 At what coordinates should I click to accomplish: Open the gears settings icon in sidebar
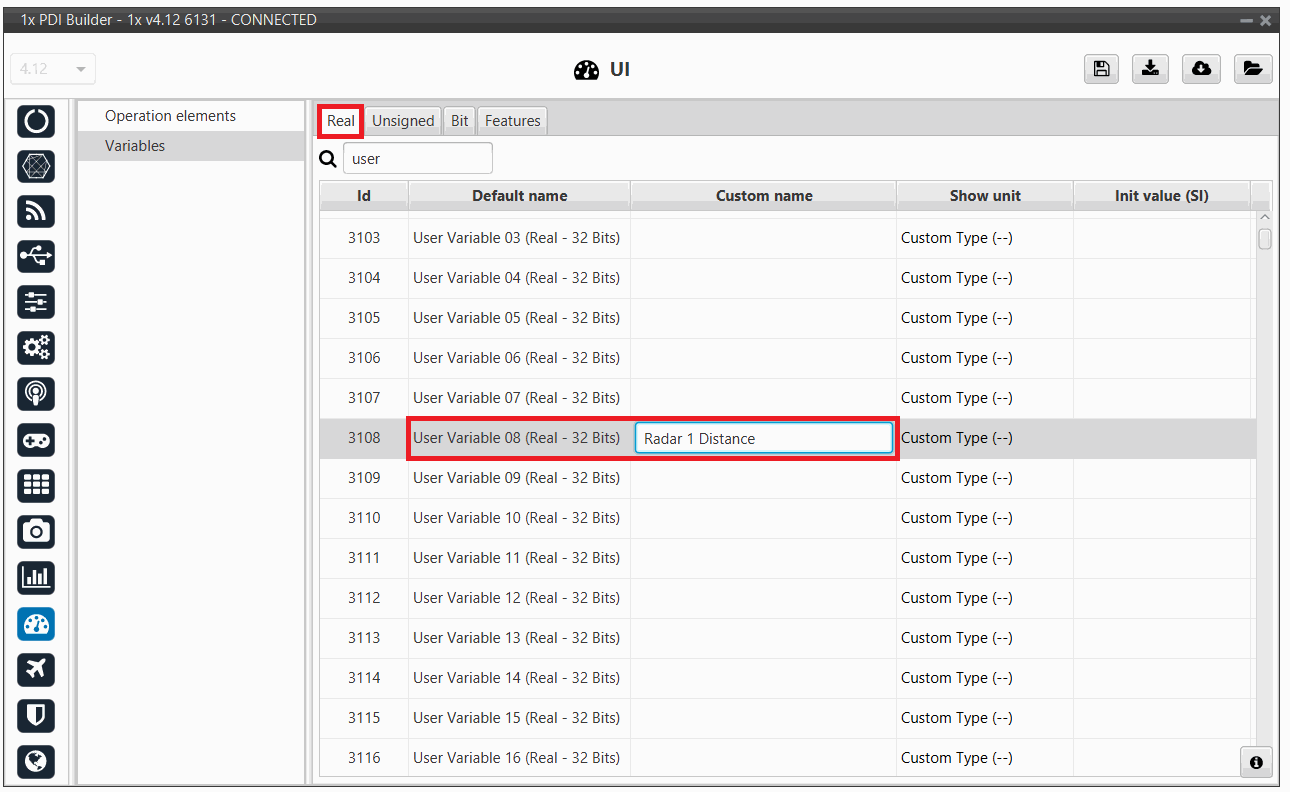(36, 348)
